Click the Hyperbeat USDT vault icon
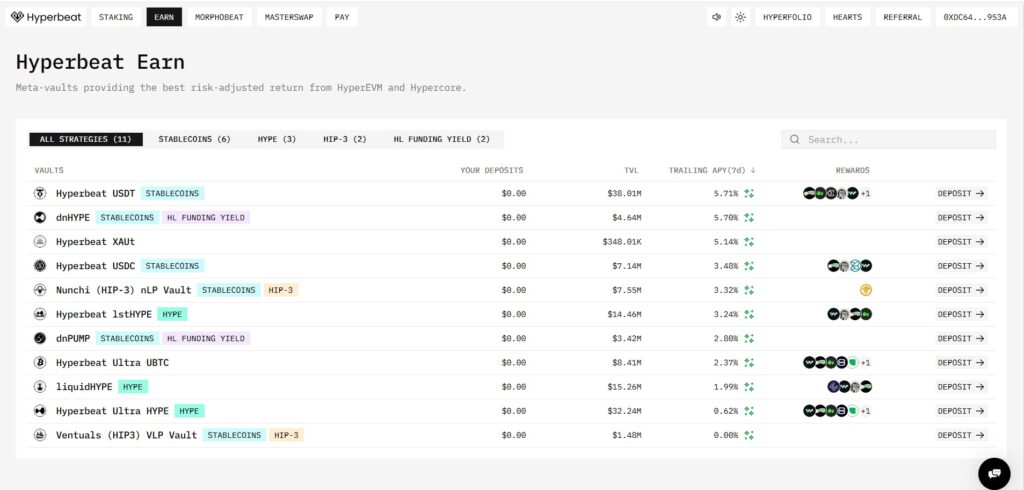Screen dimensions: 1024x490 pos(41,193)
